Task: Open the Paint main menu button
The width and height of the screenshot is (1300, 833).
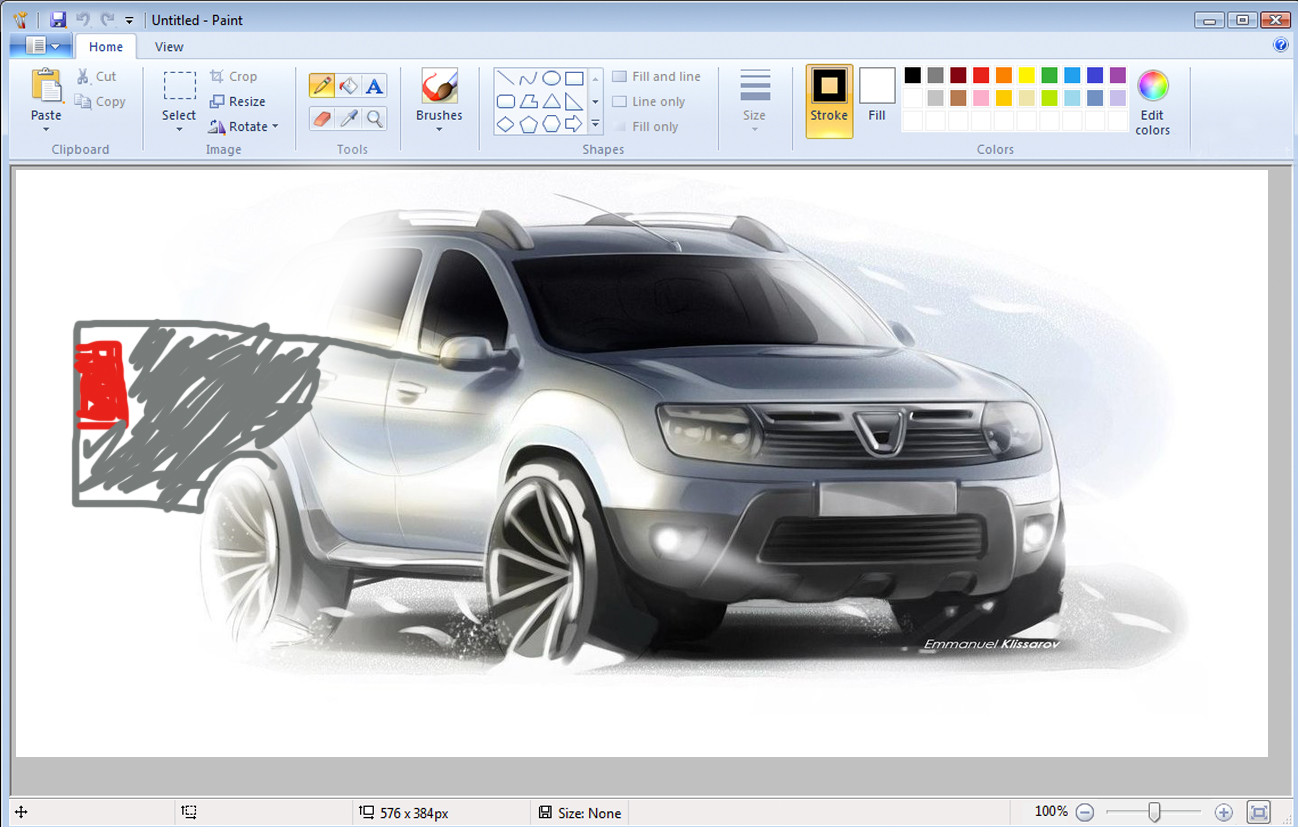Action: click(x=41, y=46)
